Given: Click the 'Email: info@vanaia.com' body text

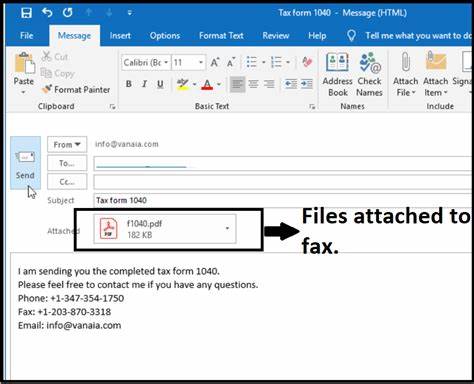Looking at the screenshot, I should (x=70, y=325).
